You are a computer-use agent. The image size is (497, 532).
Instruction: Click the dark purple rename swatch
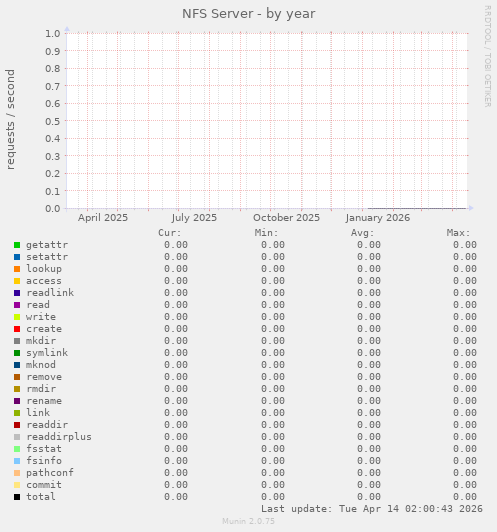(17, 401)
